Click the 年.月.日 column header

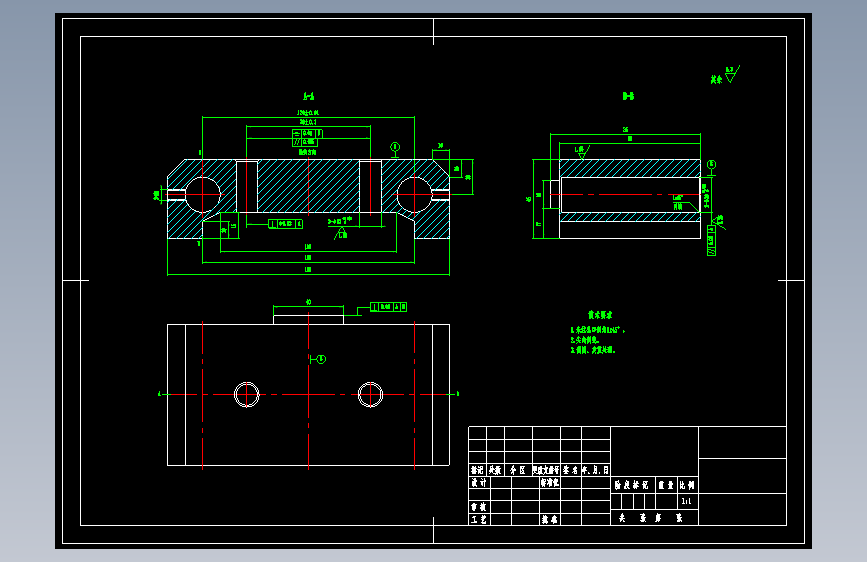596,470
